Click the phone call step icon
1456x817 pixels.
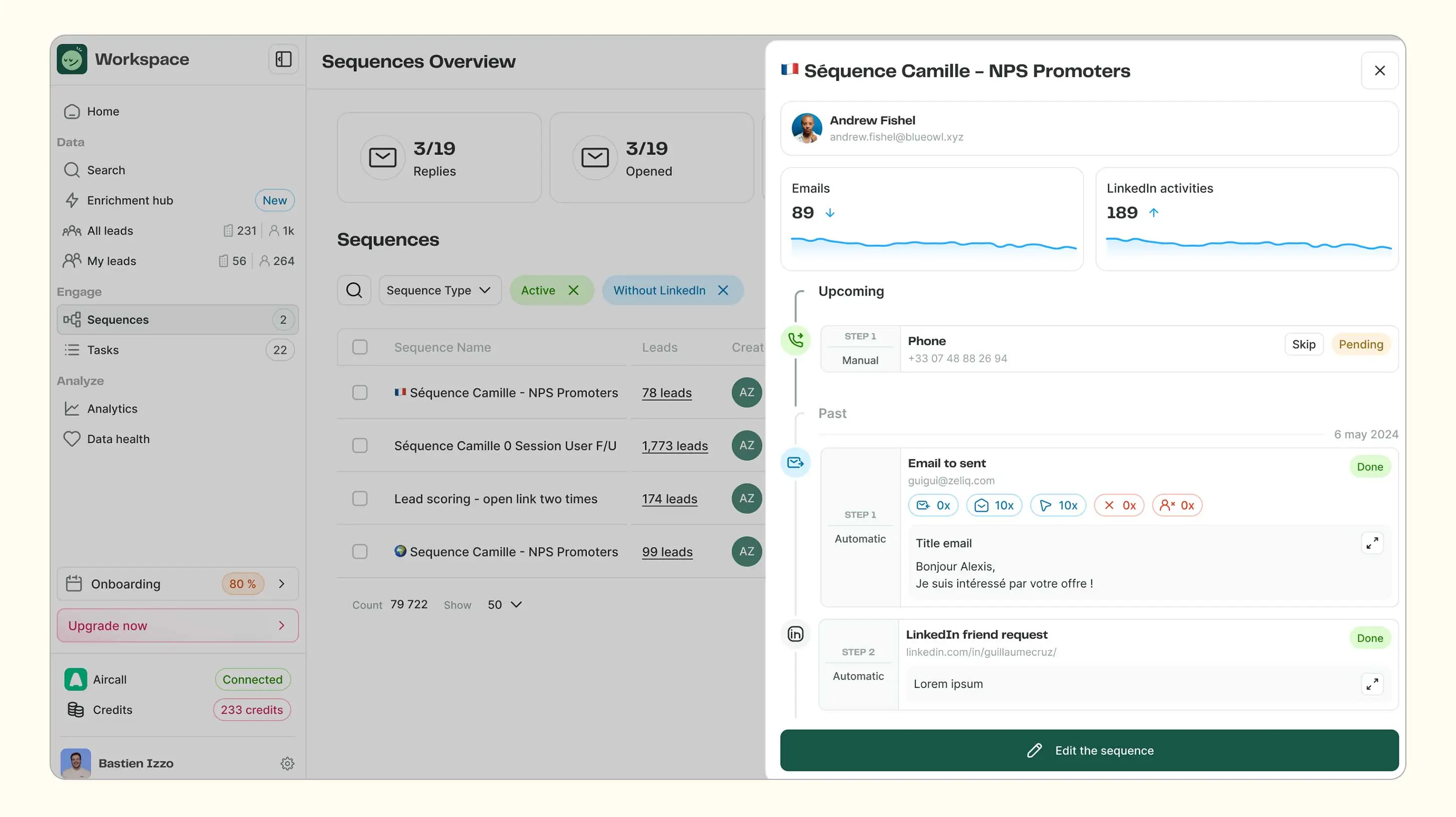pos(795,340)
